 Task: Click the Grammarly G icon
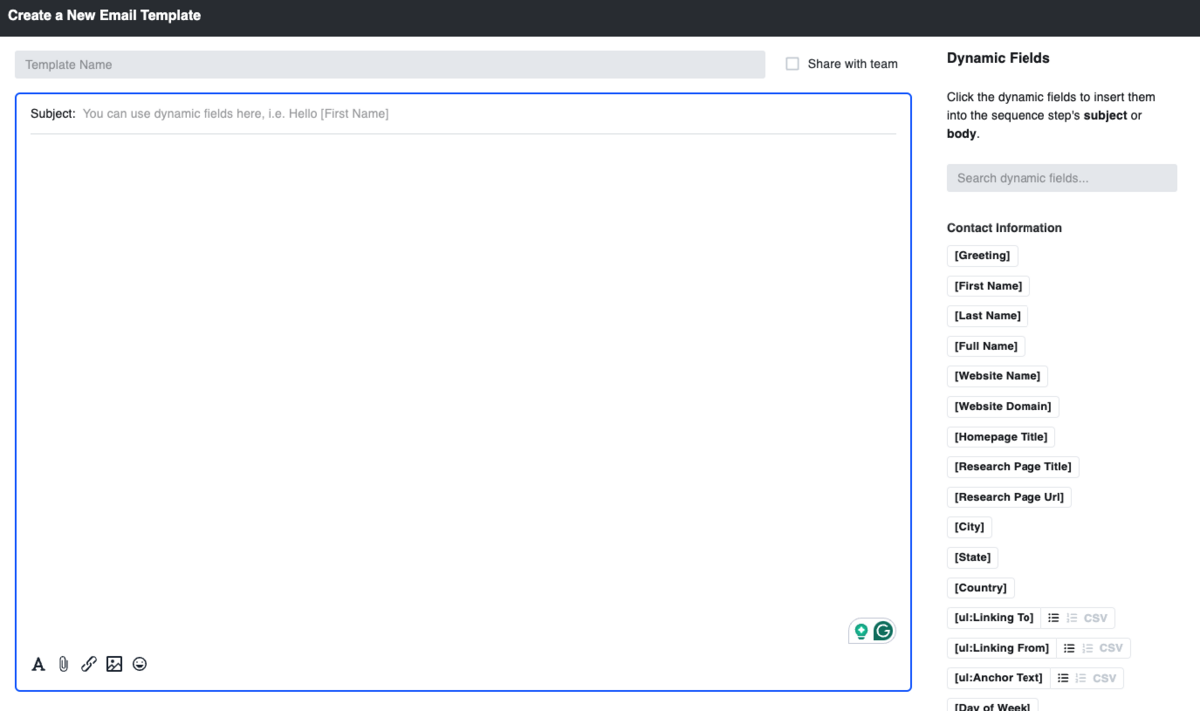point(883,631)
